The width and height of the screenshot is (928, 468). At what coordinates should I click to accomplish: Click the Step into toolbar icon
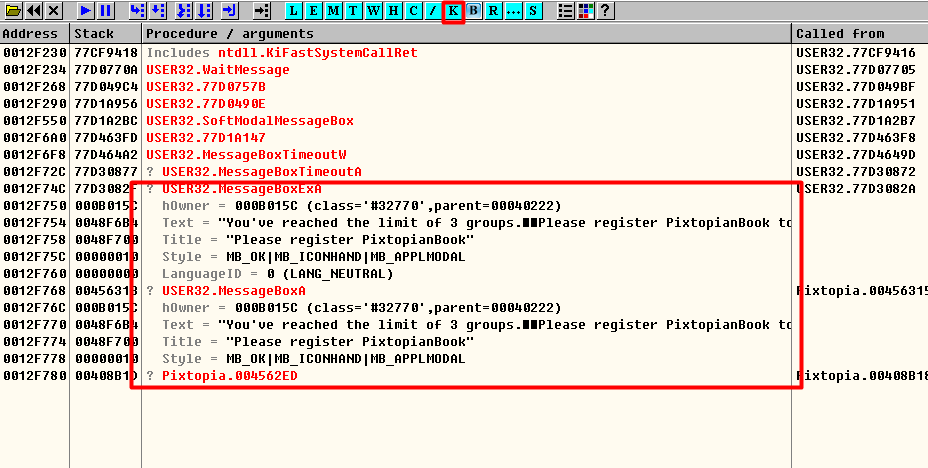(x=137, y=11)
